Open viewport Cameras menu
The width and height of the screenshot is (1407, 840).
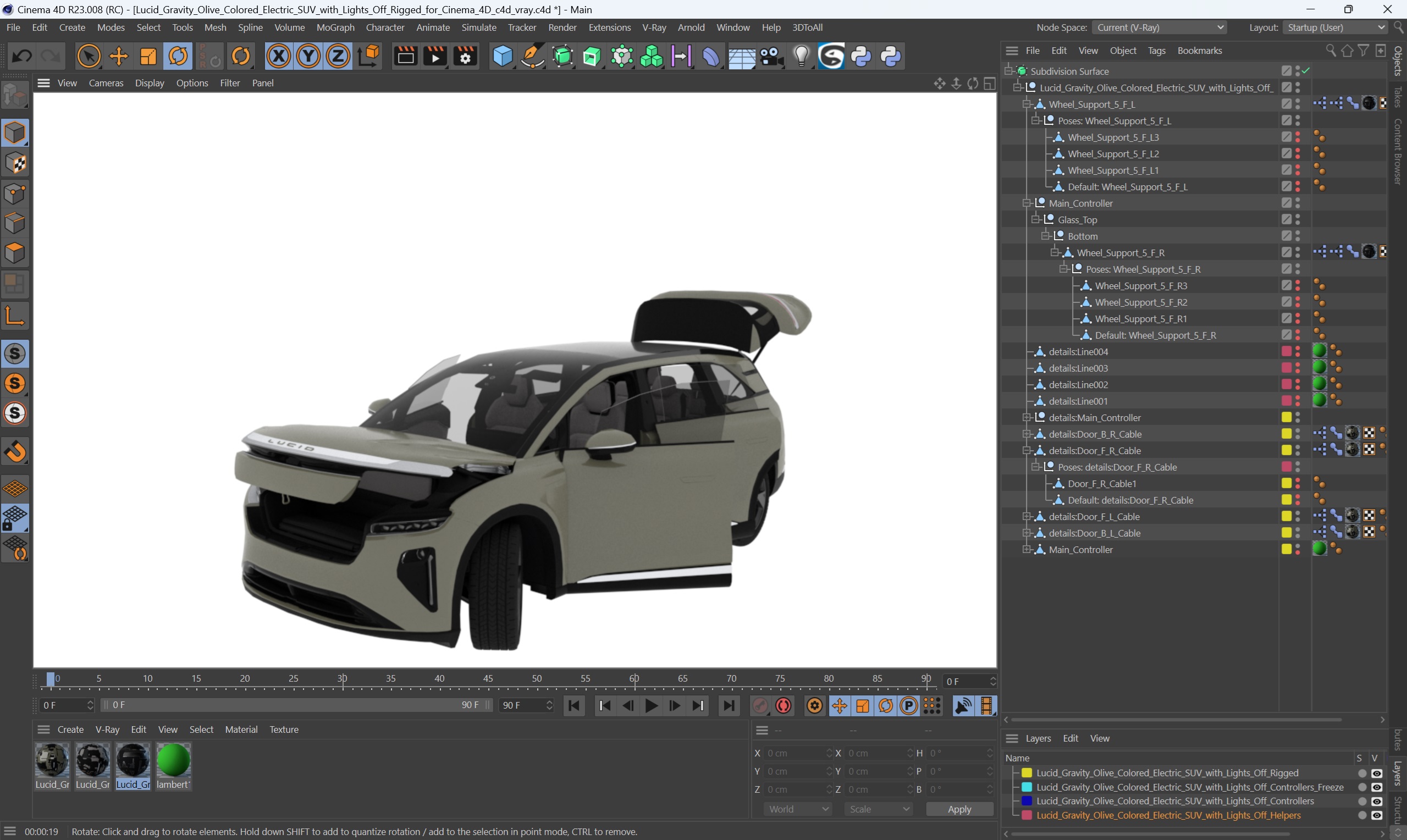coord(106,82)
